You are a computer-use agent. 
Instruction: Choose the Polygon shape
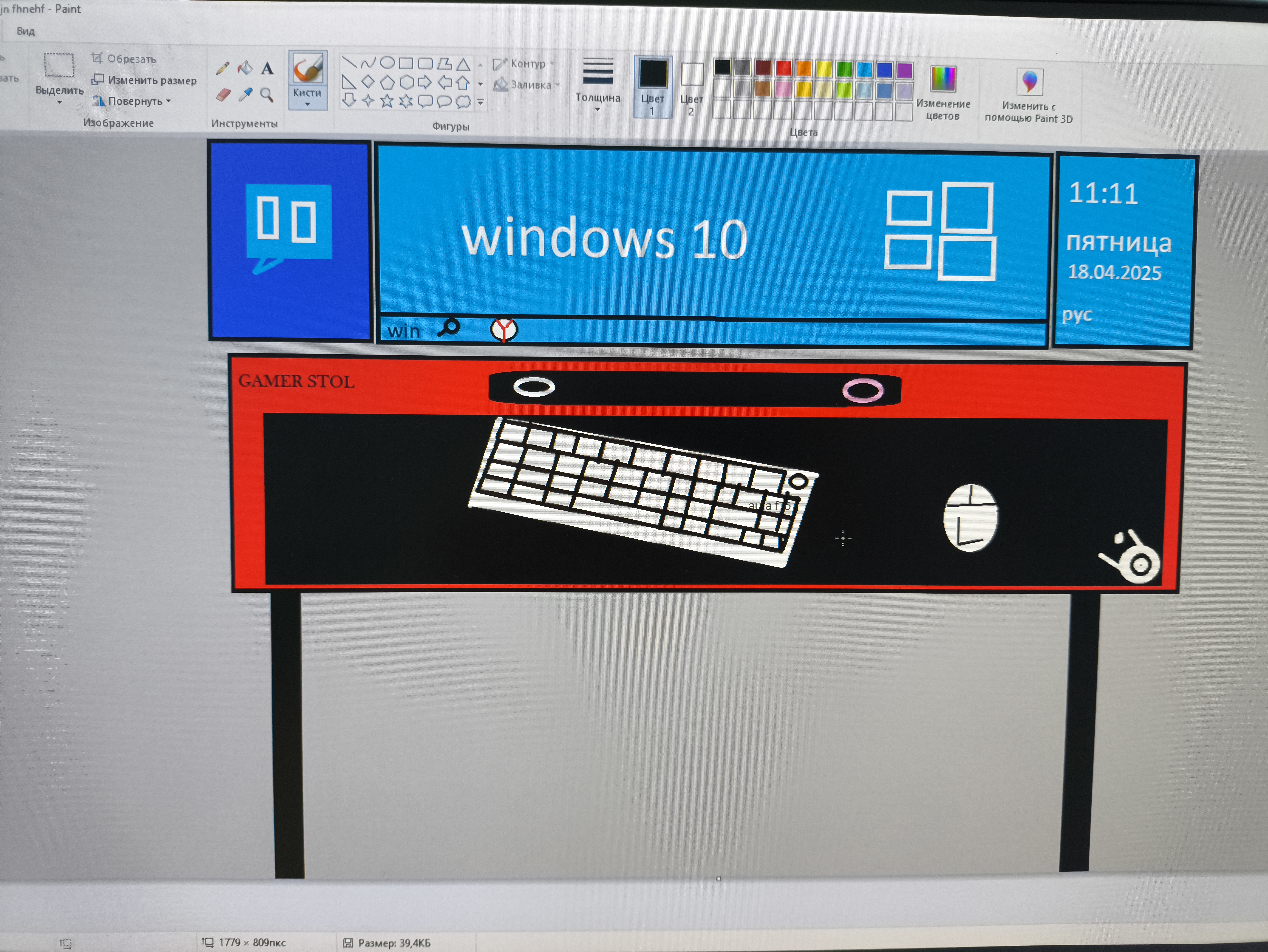(444, 64)
